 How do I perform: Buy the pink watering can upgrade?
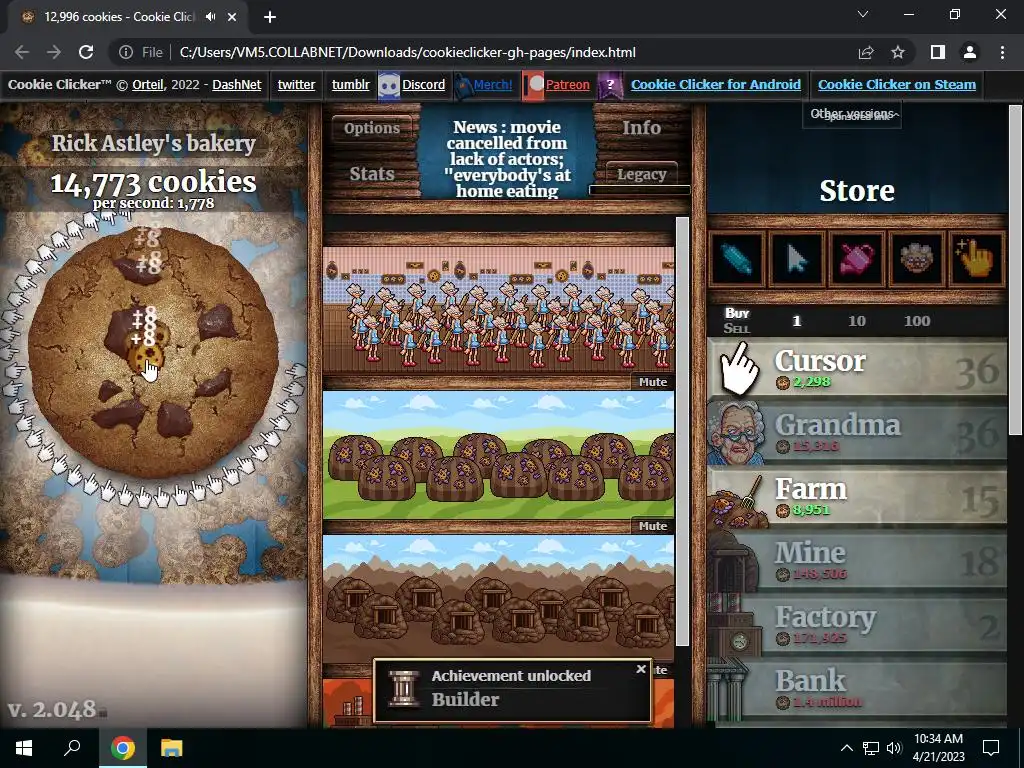pyautogui.click(x=857, y=260)
